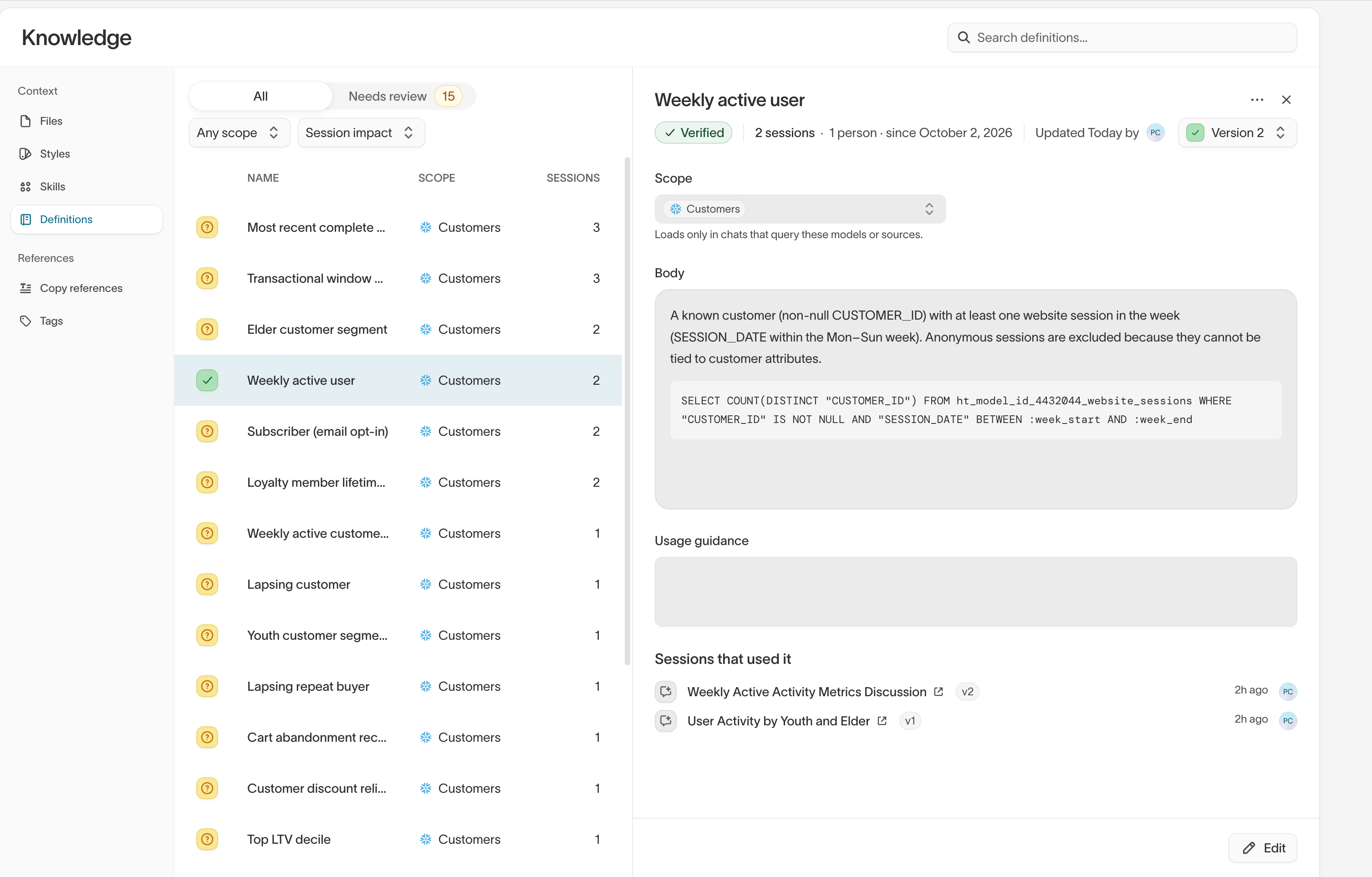Click the Edit button
Image resolution: width=1372 pixels, height=877 pixels.
click(1263, 848)
